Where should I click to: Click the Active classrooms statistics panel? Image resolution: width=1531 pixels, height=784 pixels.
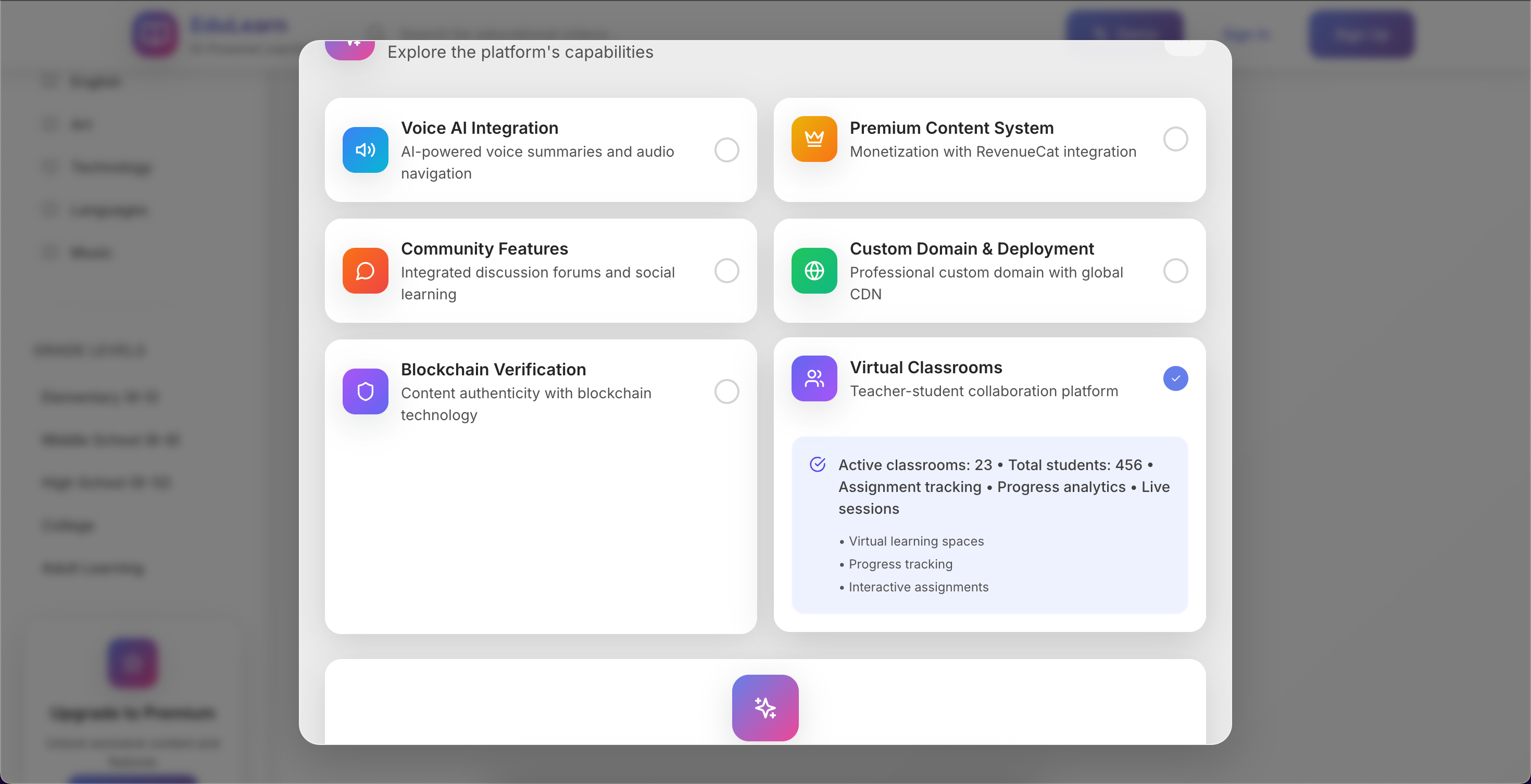tap(989, 525)
